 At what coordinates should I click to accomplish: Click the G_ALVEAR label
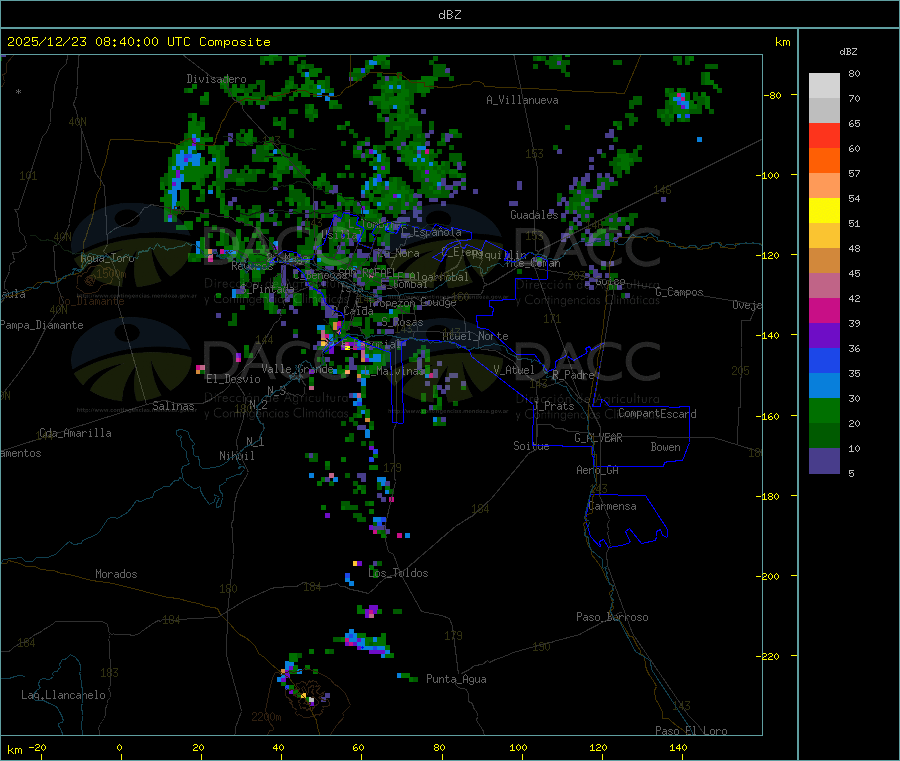[x=599, y=438]
